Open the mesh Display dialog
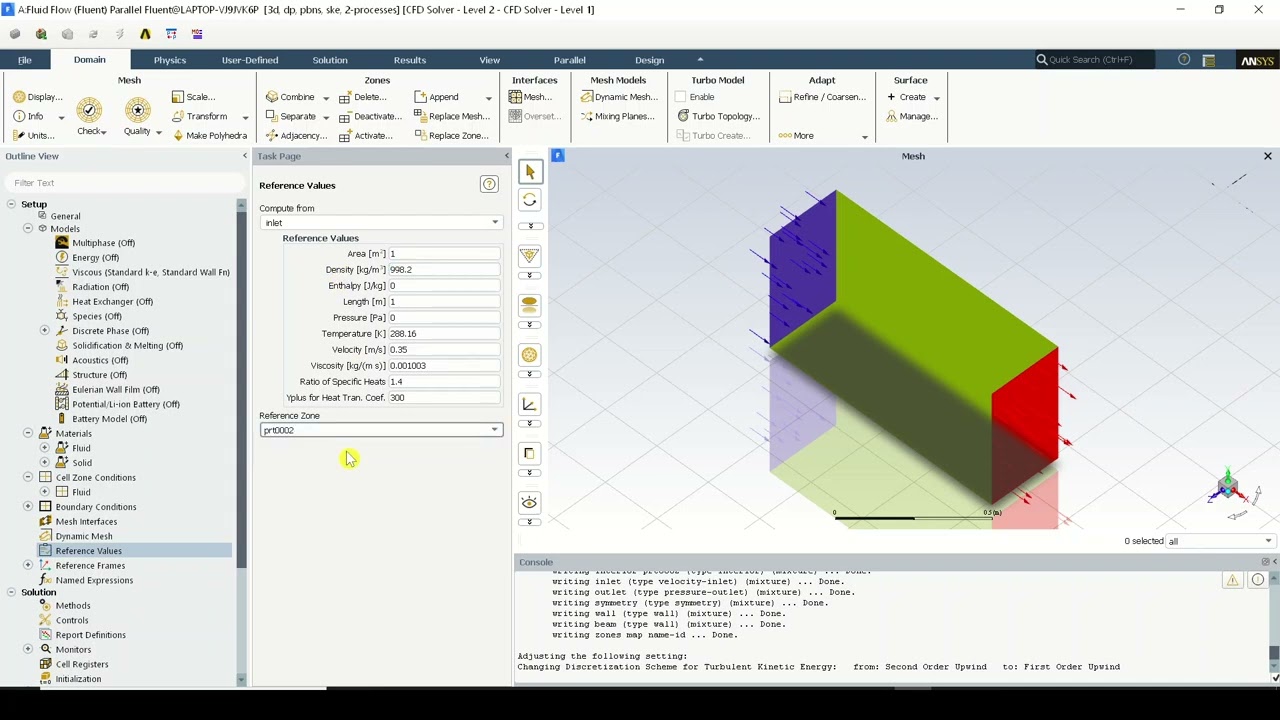This screenshot has height=720, width=1280. coord(38,97)
